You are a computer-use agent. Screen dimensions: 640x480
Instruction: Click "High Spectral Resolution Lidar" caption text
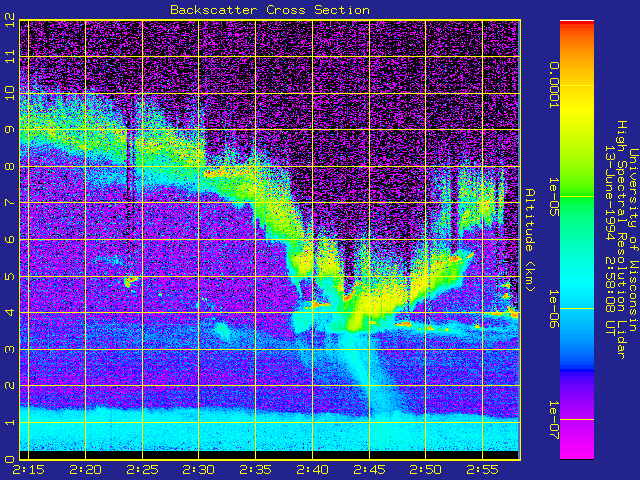coord(621,240)
